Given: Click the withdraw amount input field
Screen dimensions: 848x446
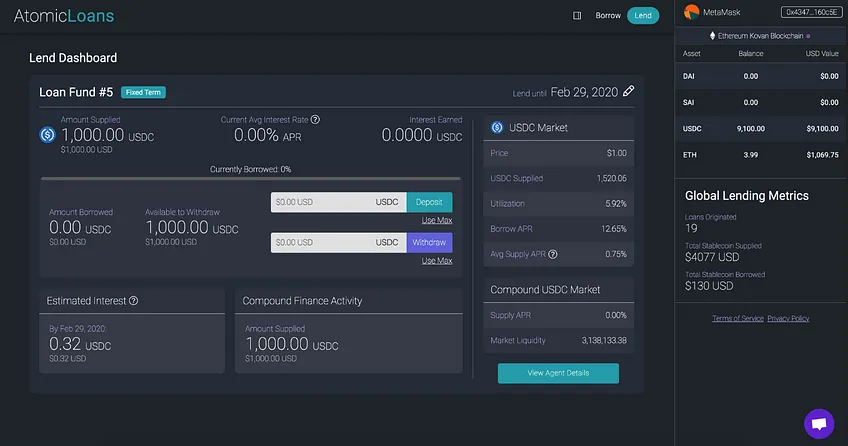Looking at the screenshot, I should point(339,243).
